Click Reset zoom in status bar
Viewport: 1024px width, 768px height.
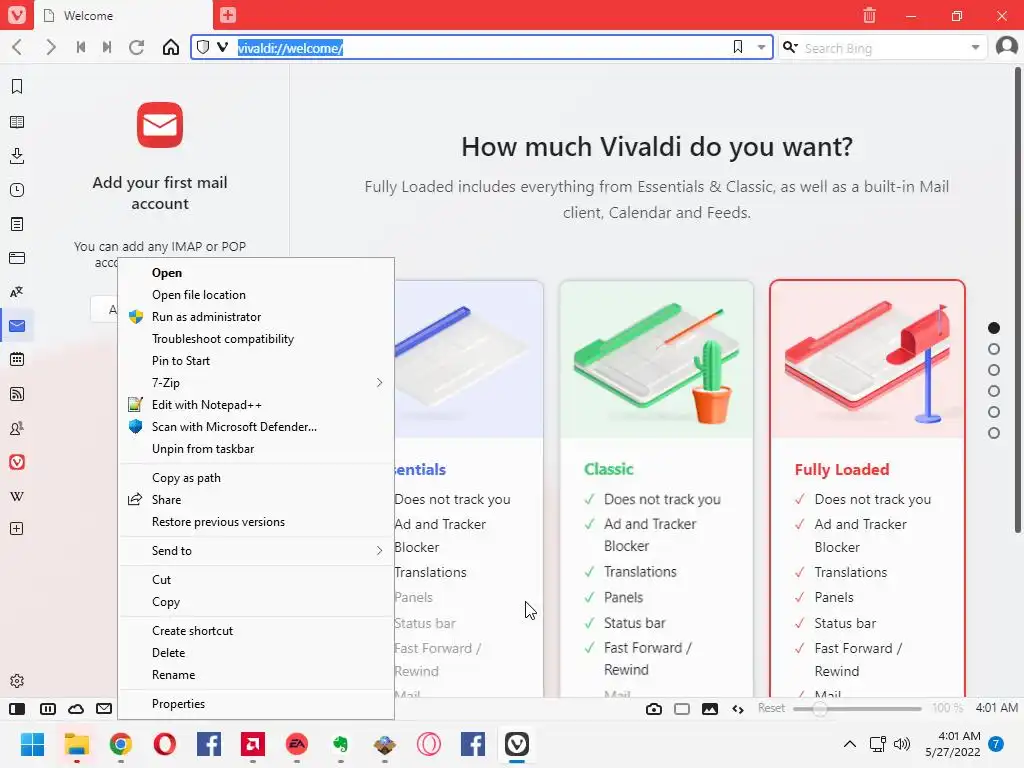click(771, 708)
